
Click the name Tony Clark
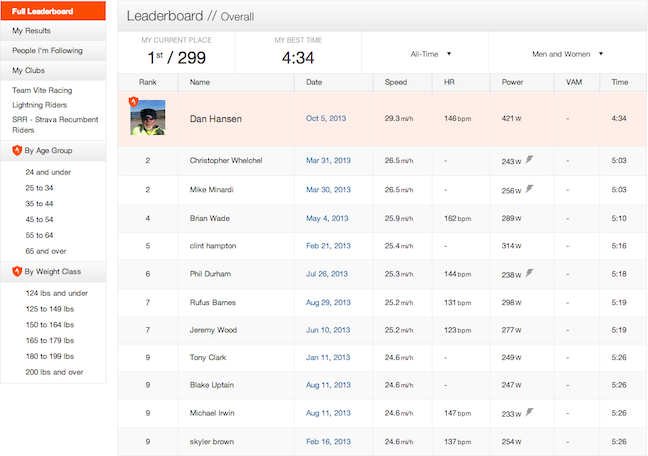[x=207, y=357]
